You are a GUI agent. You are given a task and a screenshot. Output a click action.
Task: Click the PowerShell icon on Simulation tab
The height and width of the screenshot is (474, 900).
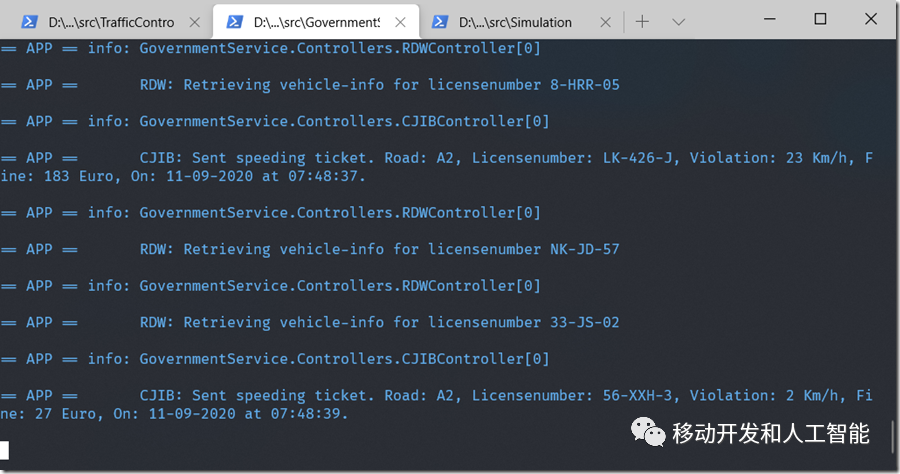coord(440,22)
